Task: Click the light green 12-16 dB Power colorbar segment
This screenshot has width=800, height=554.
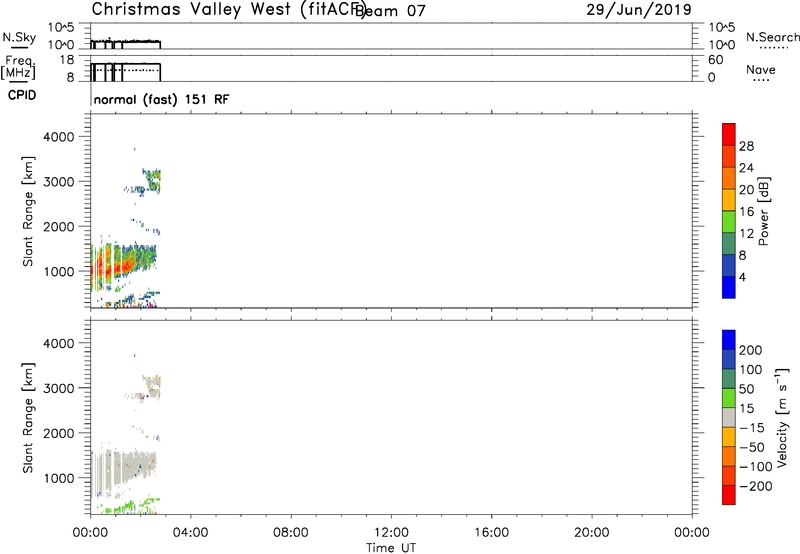Action: point(729,222)
